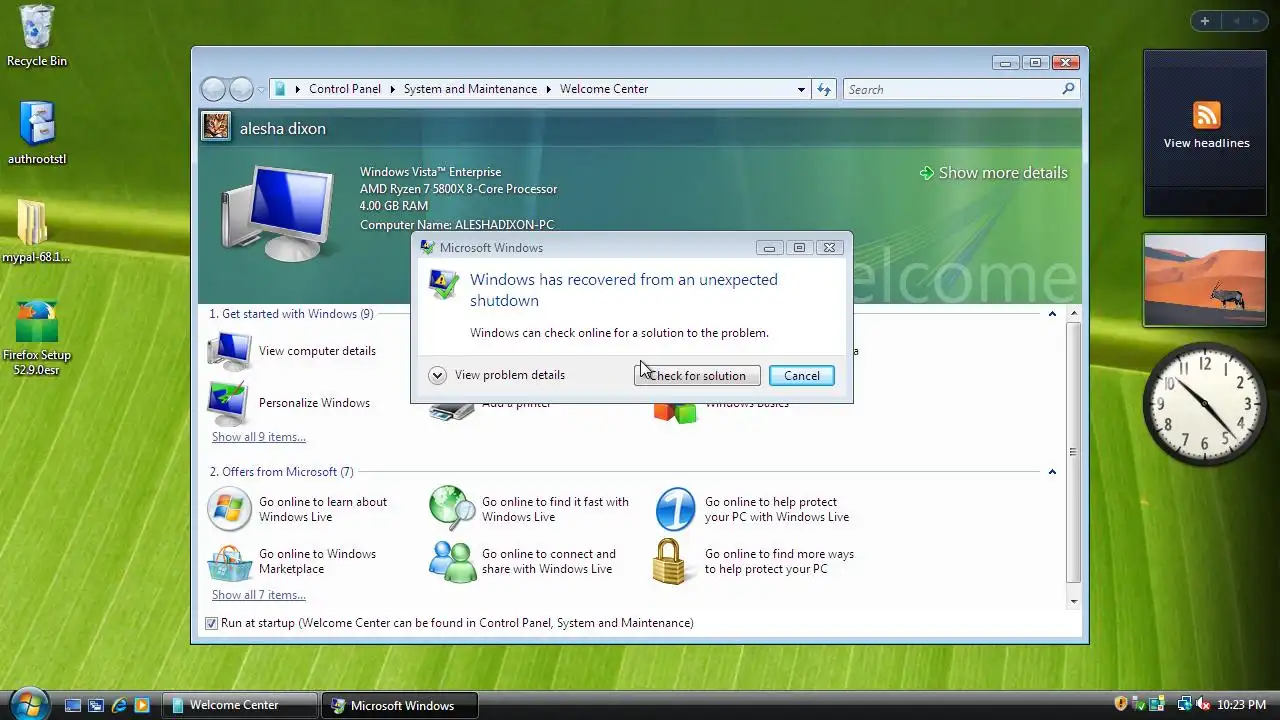Click the 10:23 PM taskbar clock
Screen dimensions: 1280x720
pos(1241,705)
